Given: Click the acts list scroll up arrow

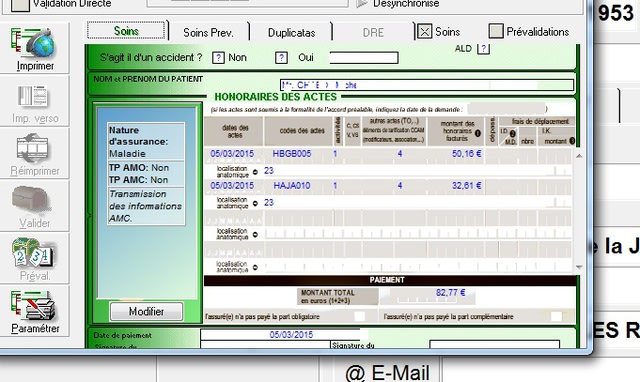Looking at the screenshot, I should tap(579, 156).
